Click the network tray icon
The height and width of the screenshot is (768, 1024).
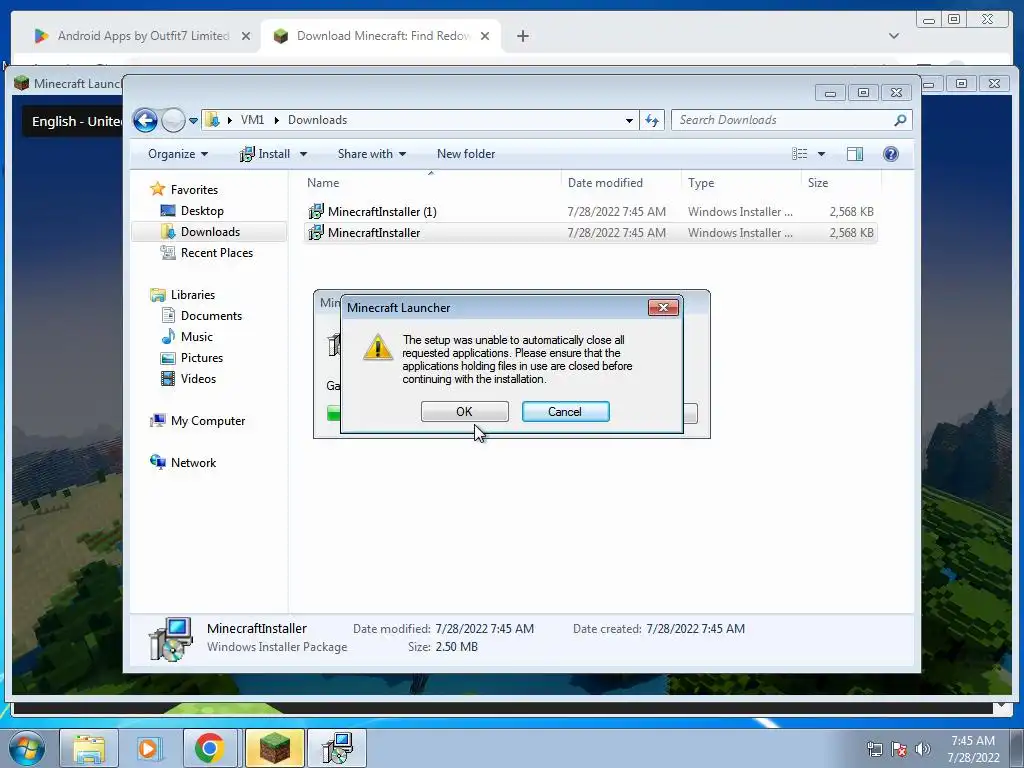(874, 749)
